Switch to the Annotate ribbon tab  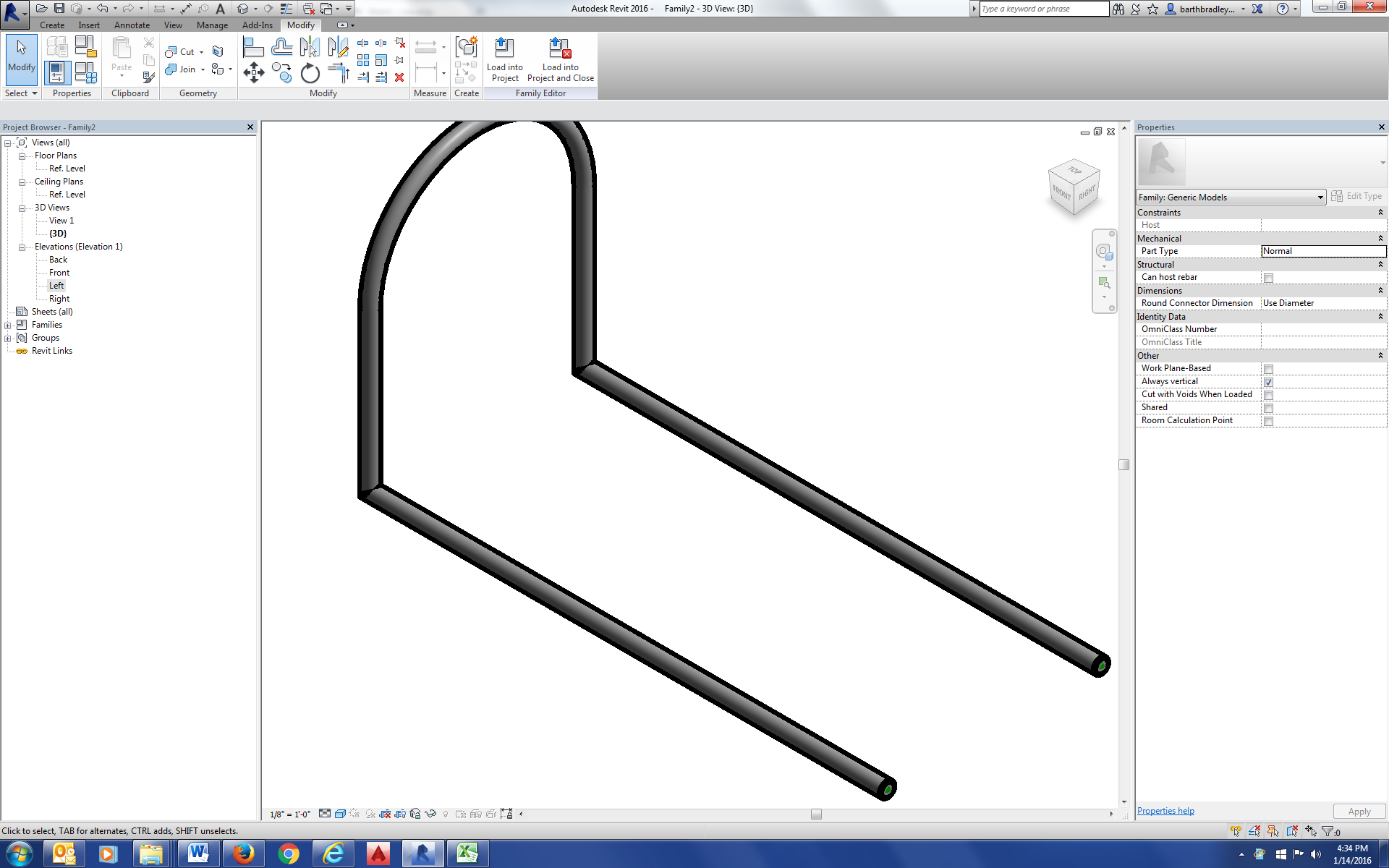[x=132, y=25]
